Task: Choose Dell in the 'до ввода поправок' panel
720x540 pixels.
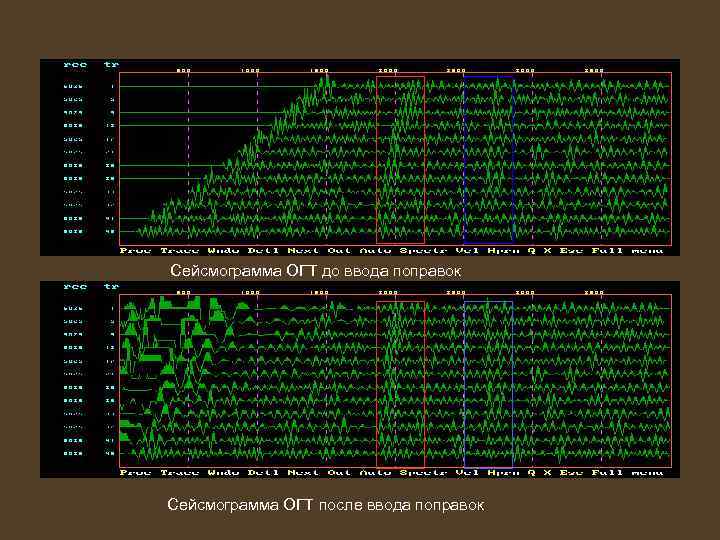Action: click(263, 250)
